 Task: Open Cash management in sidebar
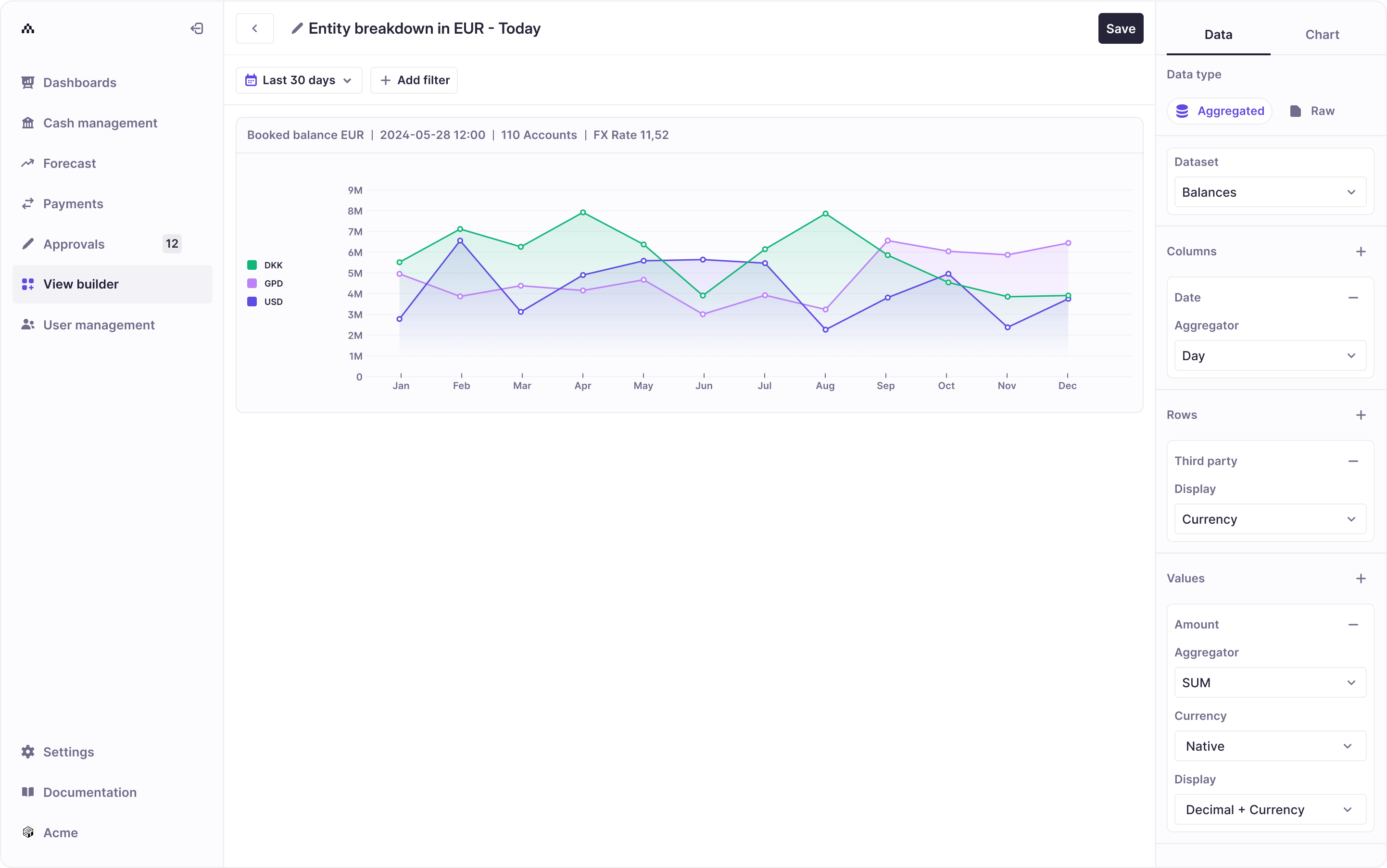coord(100,123)
